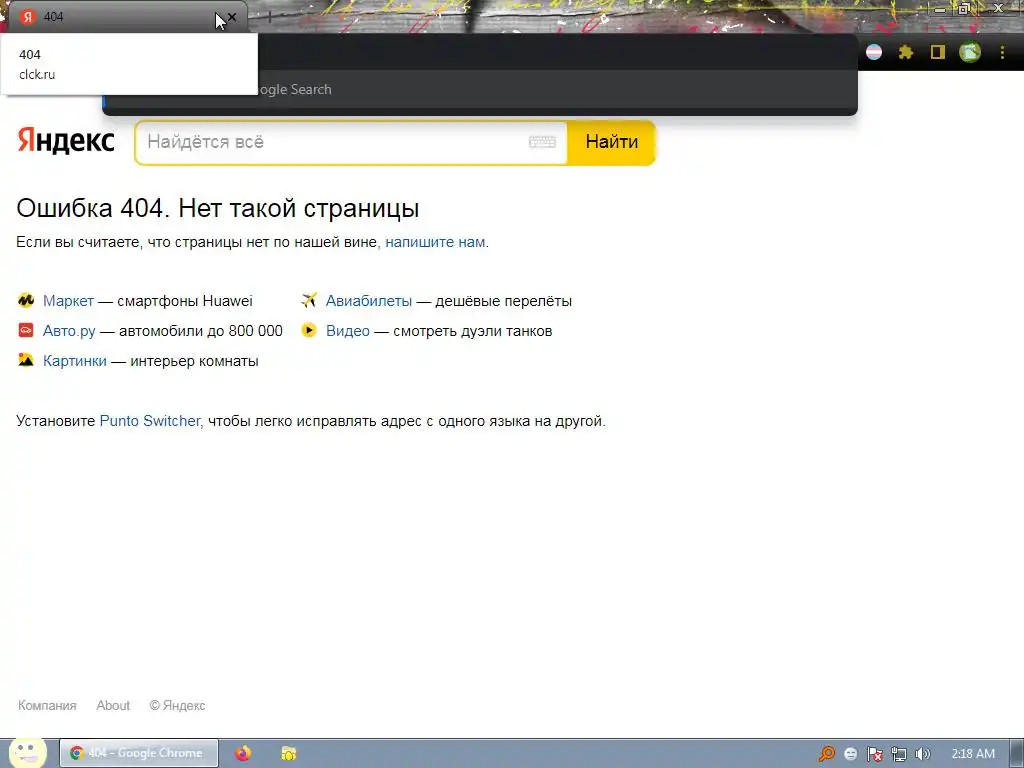This screenshot has width=1024, height=768.
Task: Open the file explorer taskbar icon
Action: coord(289,753)
